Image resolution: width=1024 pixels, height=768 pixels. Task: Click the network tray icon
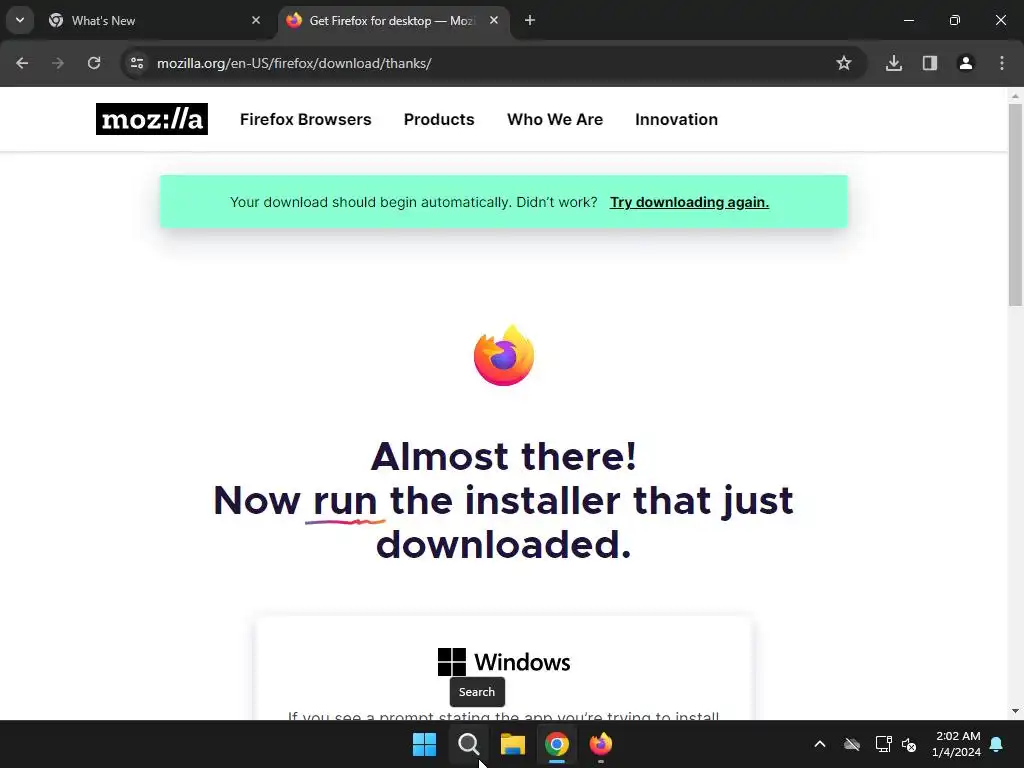(884, 744)
